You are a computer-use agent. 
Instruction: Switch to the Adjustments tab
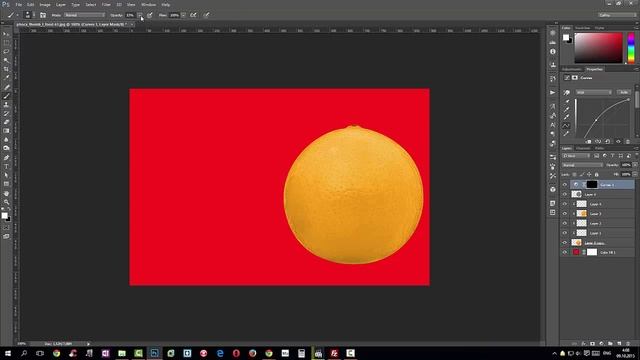[572, 69]
